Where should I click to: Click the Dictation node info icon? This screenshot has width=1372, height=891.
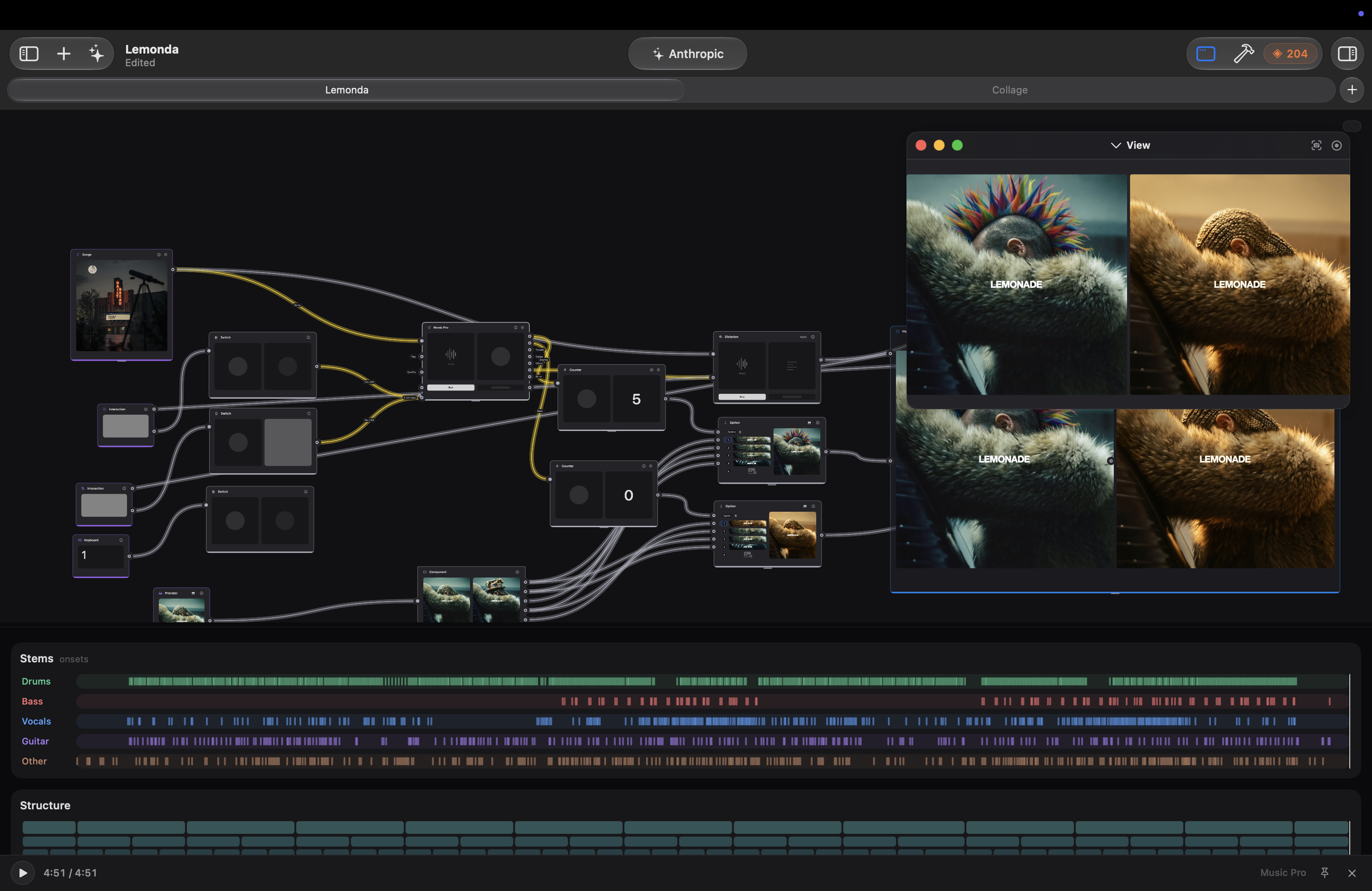813,337
